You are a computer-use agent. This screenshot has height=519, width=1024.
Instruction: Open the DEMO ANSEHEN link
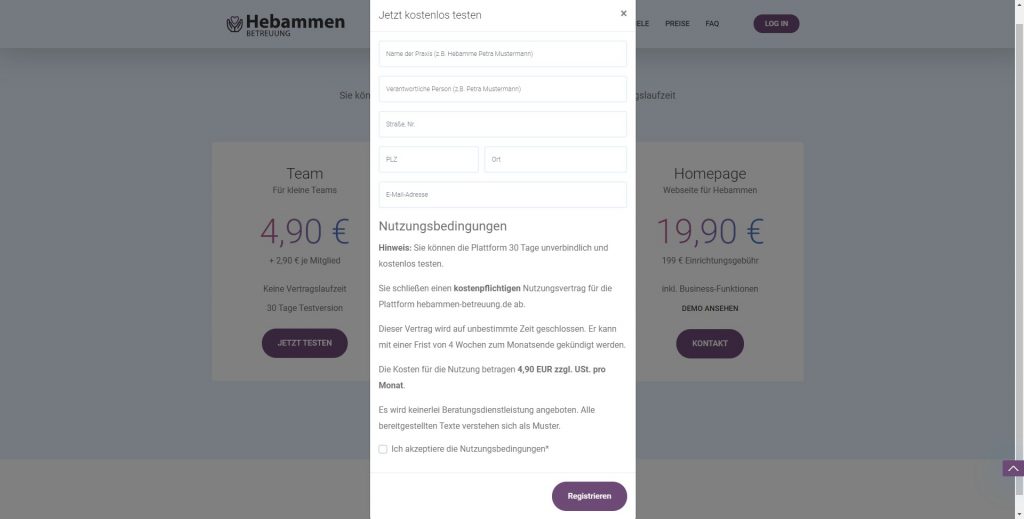710,308
